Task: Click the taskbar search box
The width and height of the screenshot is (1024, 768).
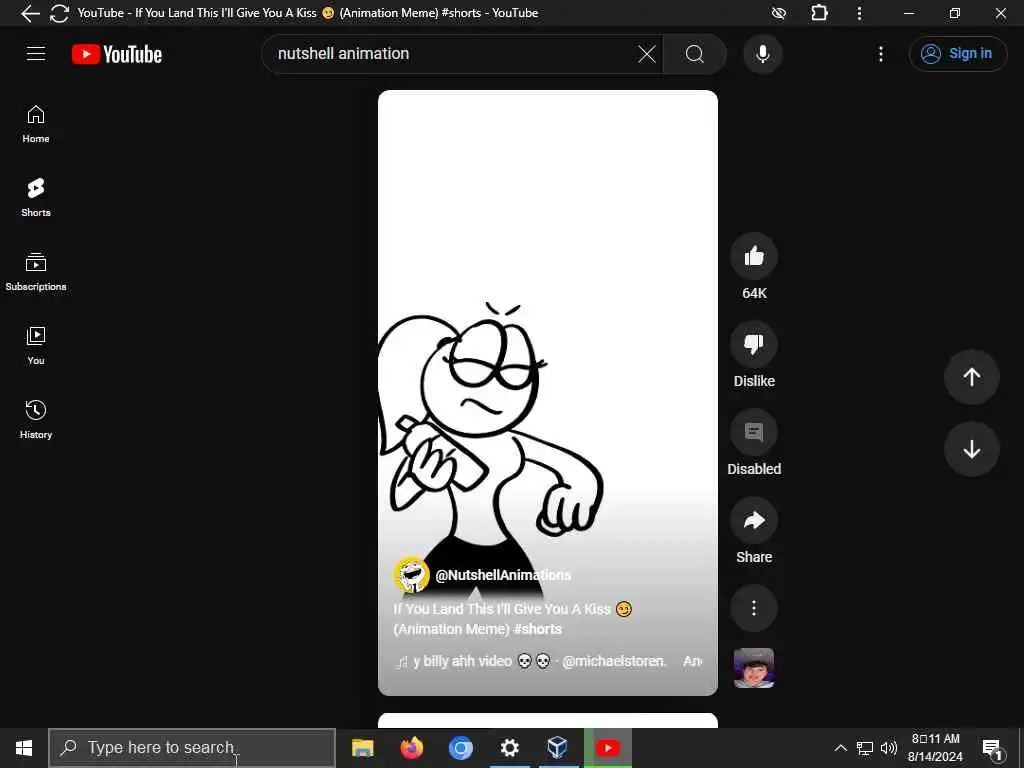Action: pos(192,748)
